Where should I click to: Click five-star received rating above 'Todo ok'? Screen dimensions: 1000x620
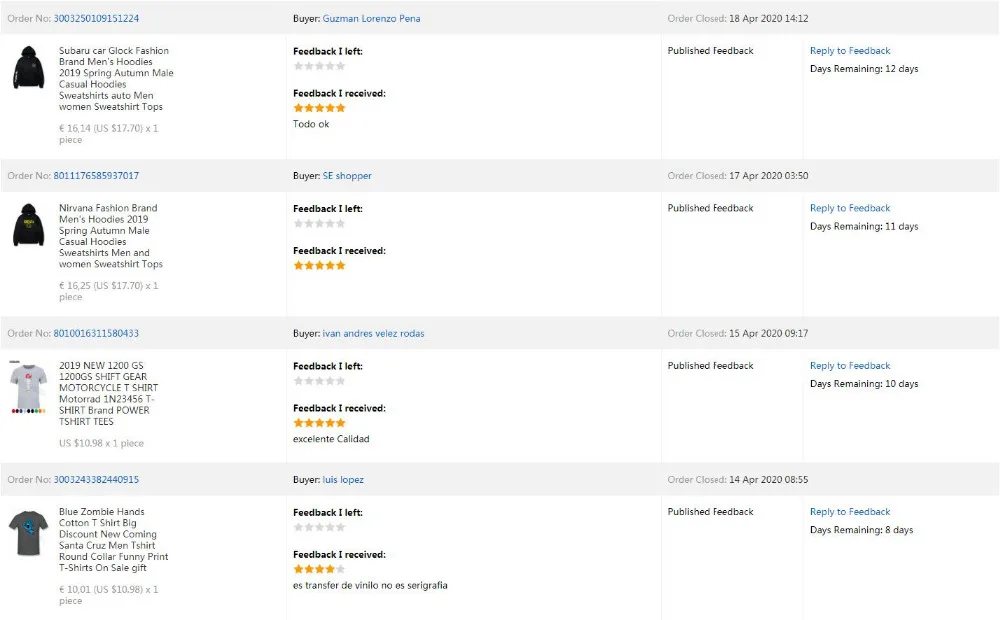coord(319,108)
